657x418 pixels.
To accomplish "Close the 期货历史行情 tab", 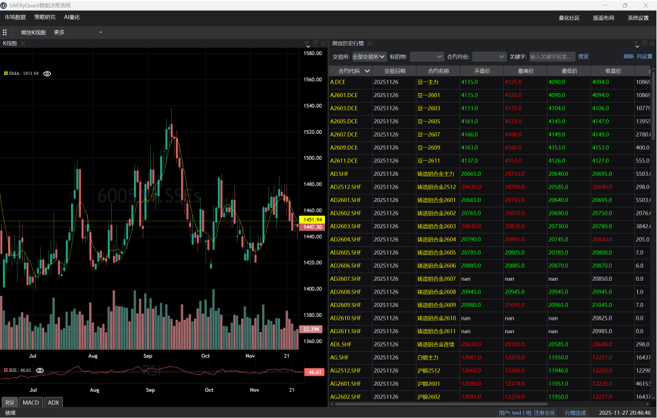I will 370,44.
